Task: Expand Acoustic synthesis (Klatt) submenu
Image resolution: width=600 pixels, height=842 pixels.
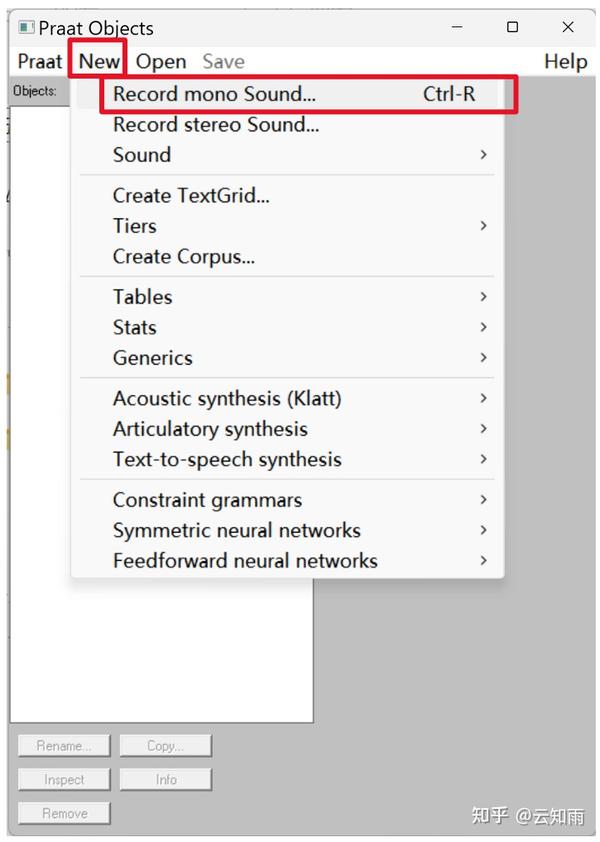Action: (227, 398)
